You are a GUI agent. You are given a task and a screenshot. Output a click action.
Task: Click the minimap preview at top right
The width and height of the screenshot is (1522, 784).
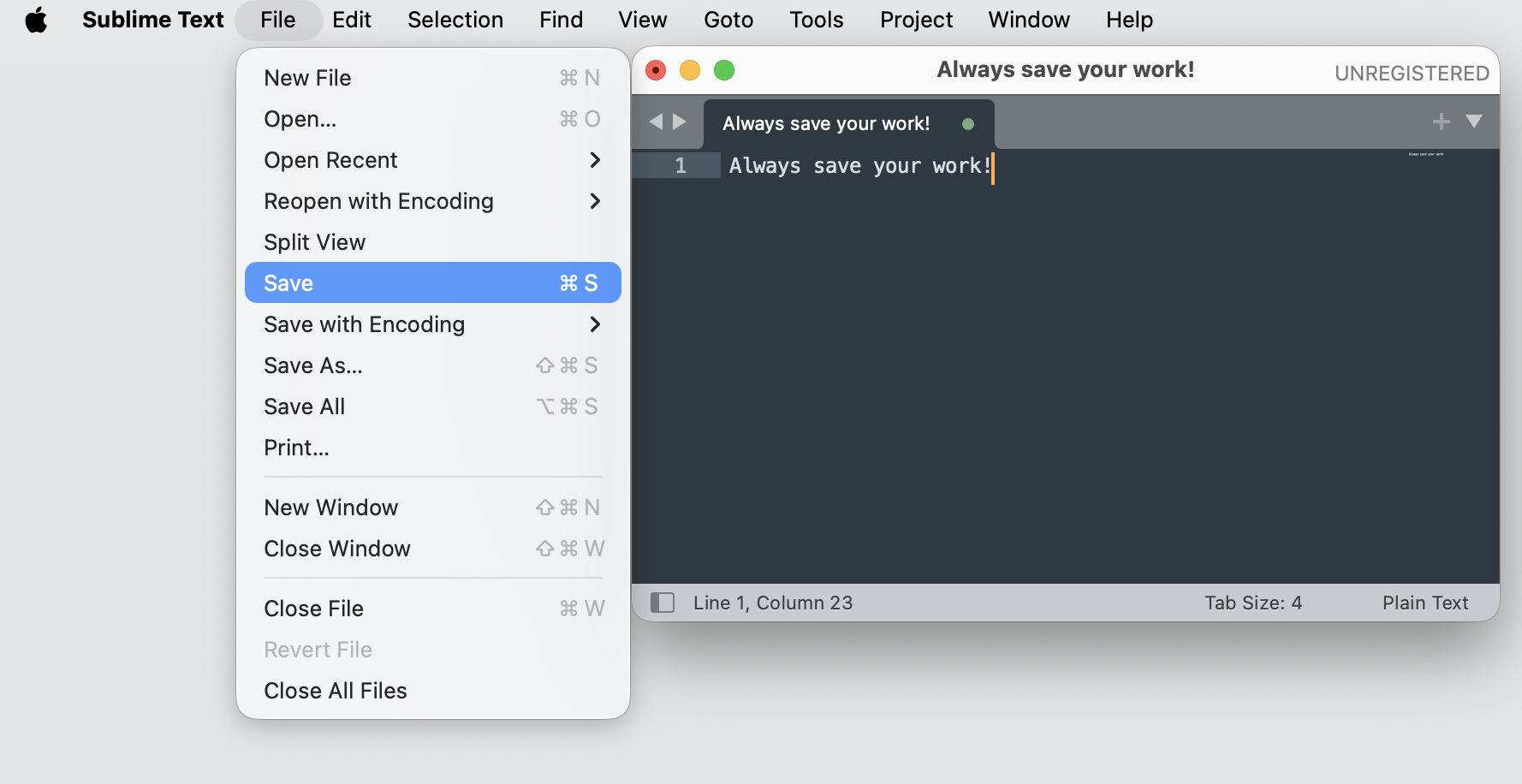point(1426,154)
